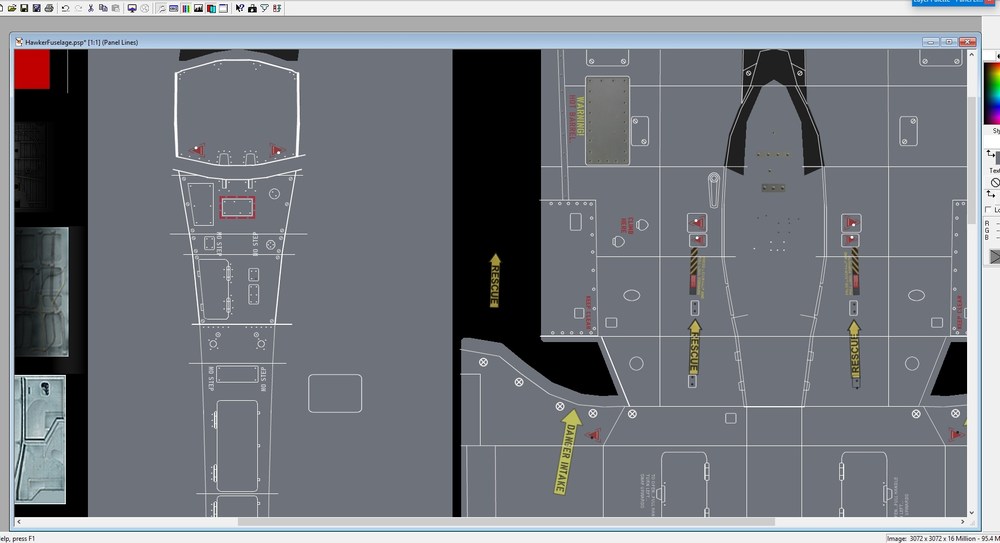The height and width of the screenshot is (543, 1000).
Task: Swap foreground and background textures arrows
Action: tap(990, 194)
